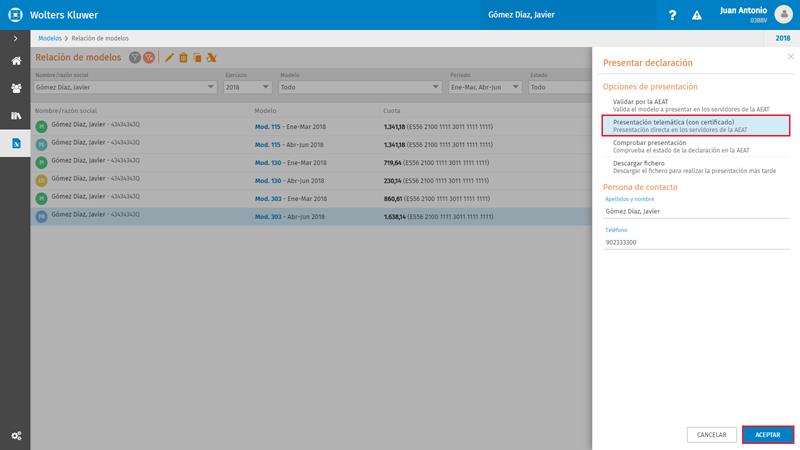Click status icon of Mod. 115 Abr-Jun row
The image size is (800, 450).
pos(41,144)
